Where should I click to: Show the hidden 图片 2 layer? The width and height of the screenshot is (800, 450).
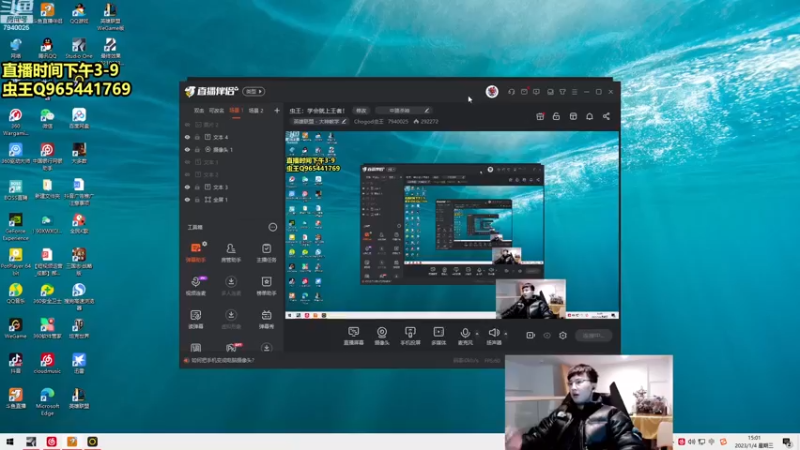(187, 124)
